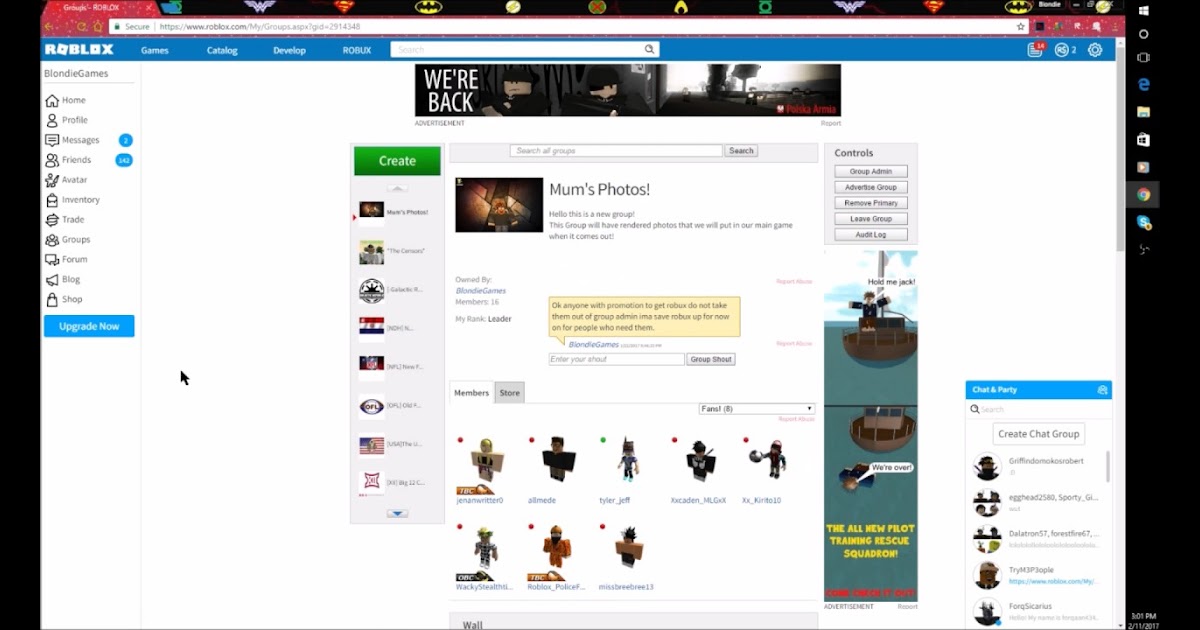Select the [NFL] New P... group icon
1200x630 pixels.
pyautogui.click(x=371, y=367)
